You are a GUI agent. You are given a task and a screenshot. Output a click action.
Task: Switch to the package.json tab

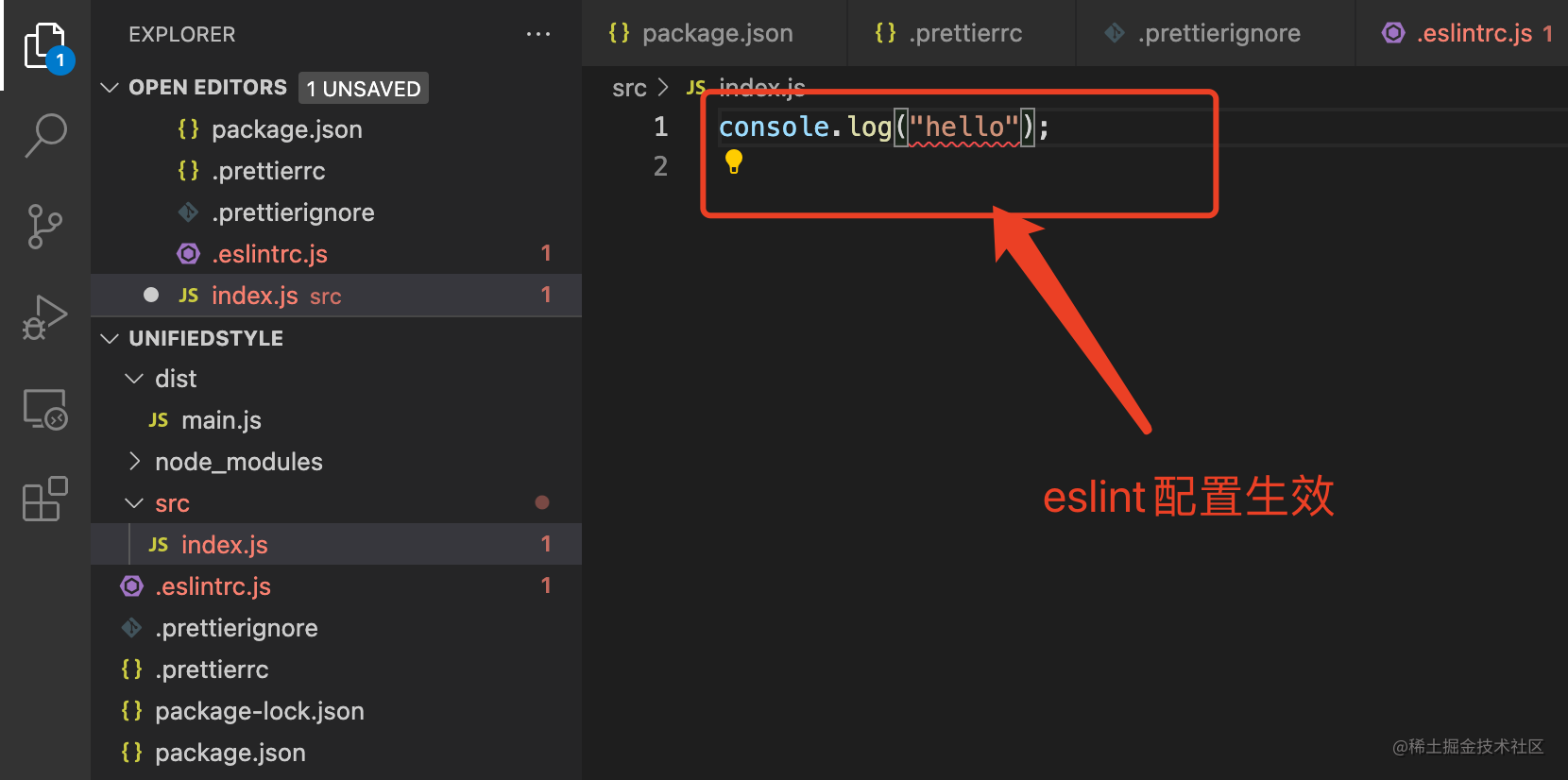[715, 33]
